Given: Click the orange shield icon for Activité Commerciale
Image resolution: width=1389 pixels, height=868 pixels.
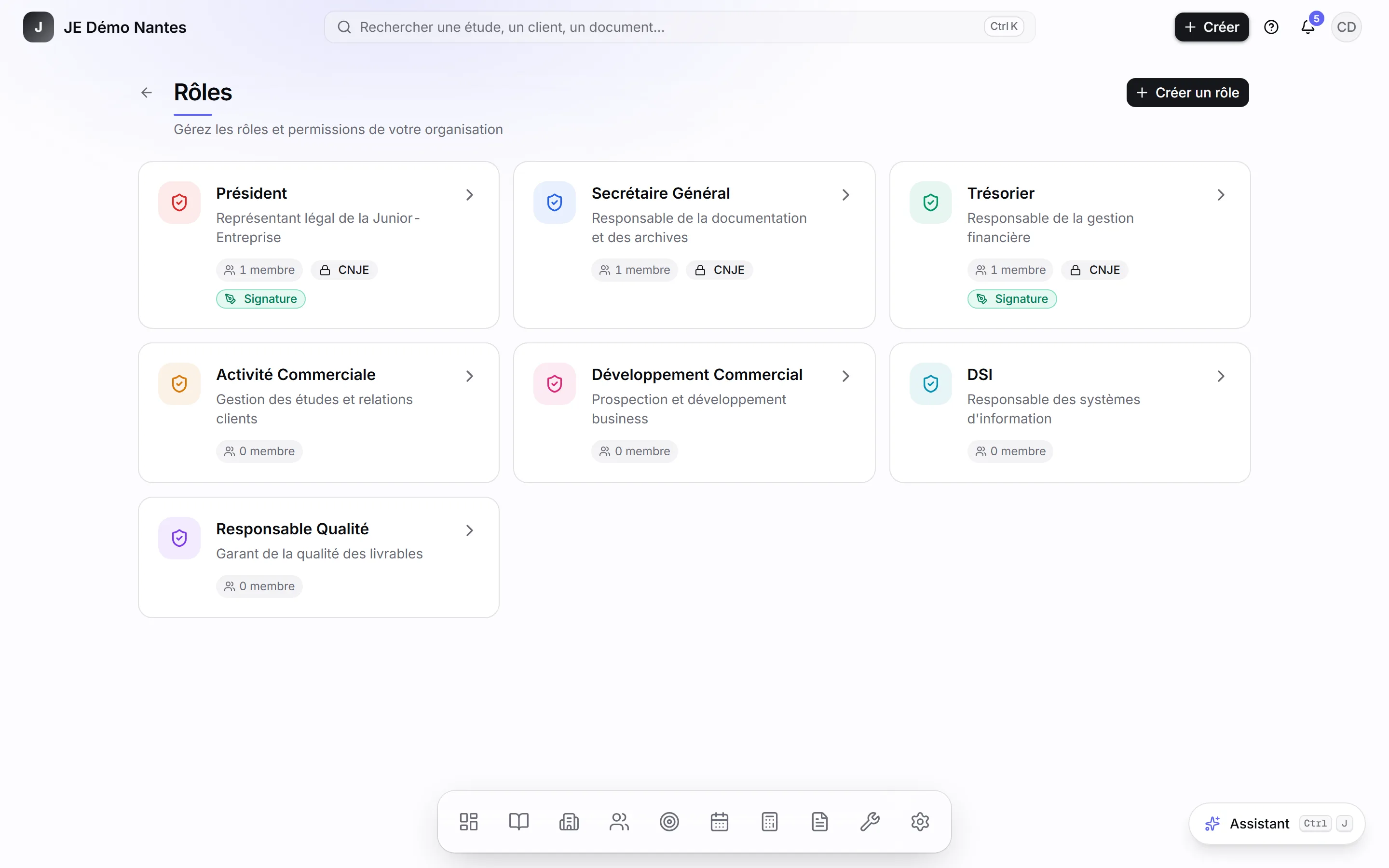Looking at the screenshot, I should tap(179, 383).
